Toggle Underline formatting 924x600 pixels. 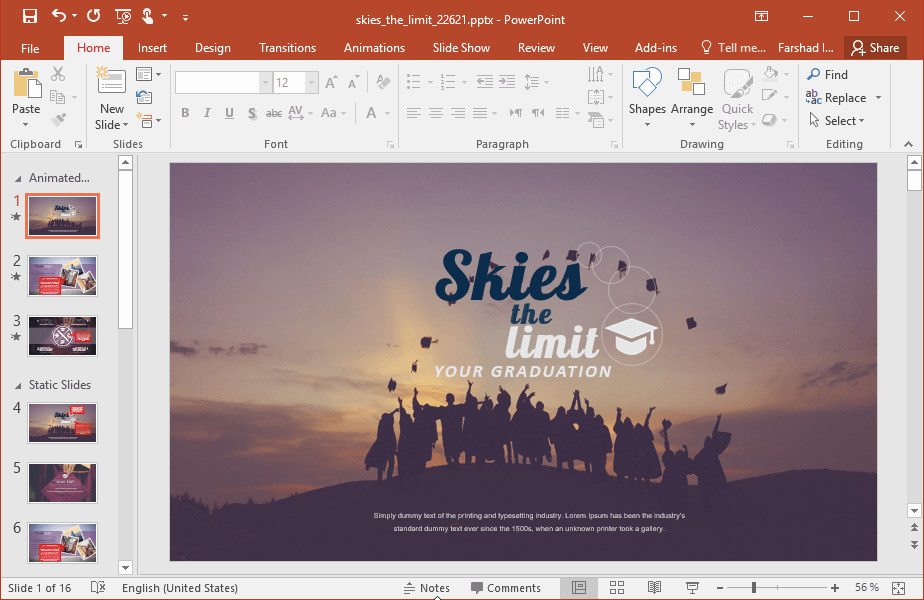[x=229, y=113]
